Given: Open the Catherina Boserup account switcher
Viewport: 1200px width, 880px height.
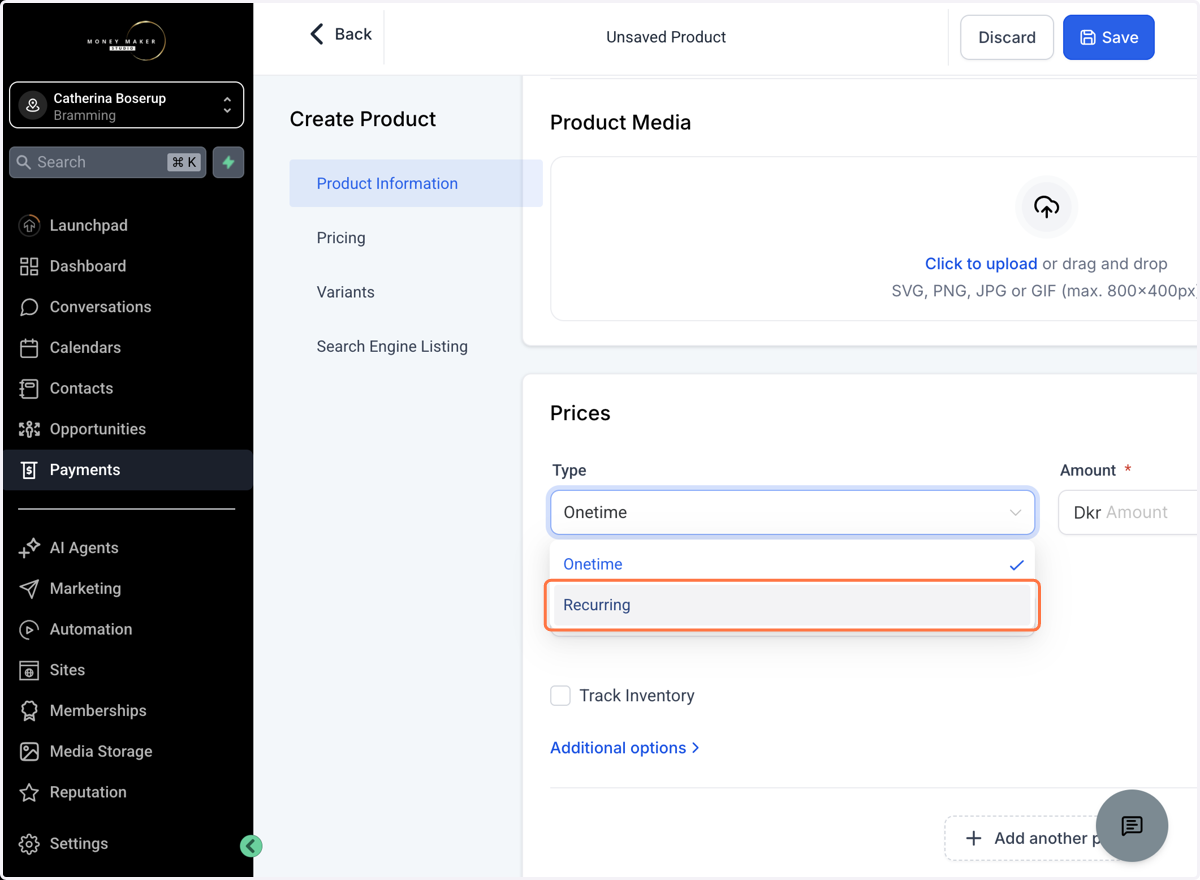Looking at the screenshot, I should [x=127, y=106].
